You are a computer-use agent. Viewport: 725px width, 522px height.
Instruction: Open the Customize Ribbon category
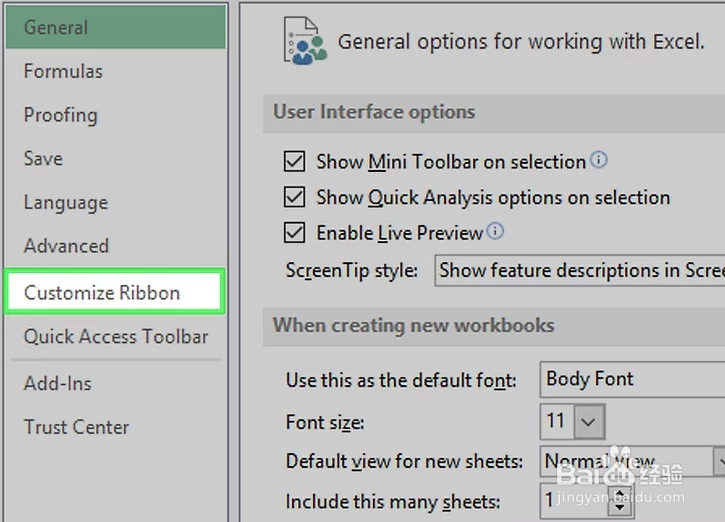tap(102, 293)
